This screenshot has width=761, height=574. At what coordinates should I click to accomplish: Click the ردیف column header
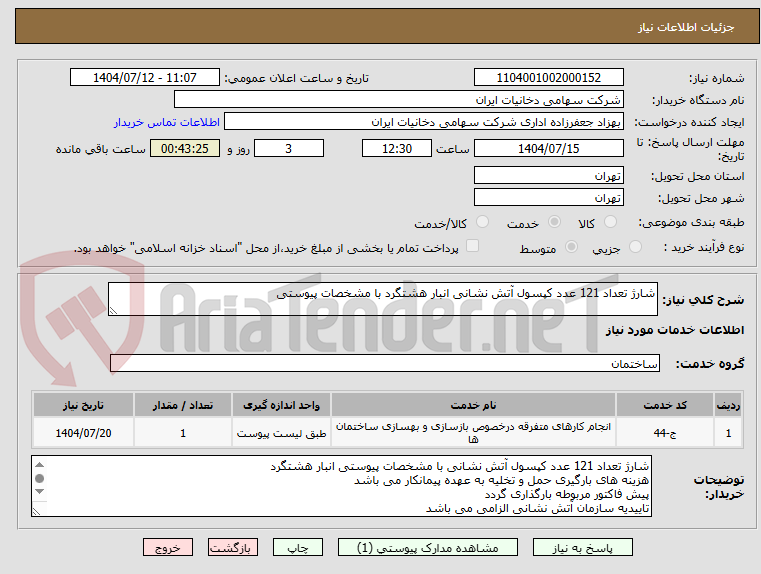click(x=728, y=405)
